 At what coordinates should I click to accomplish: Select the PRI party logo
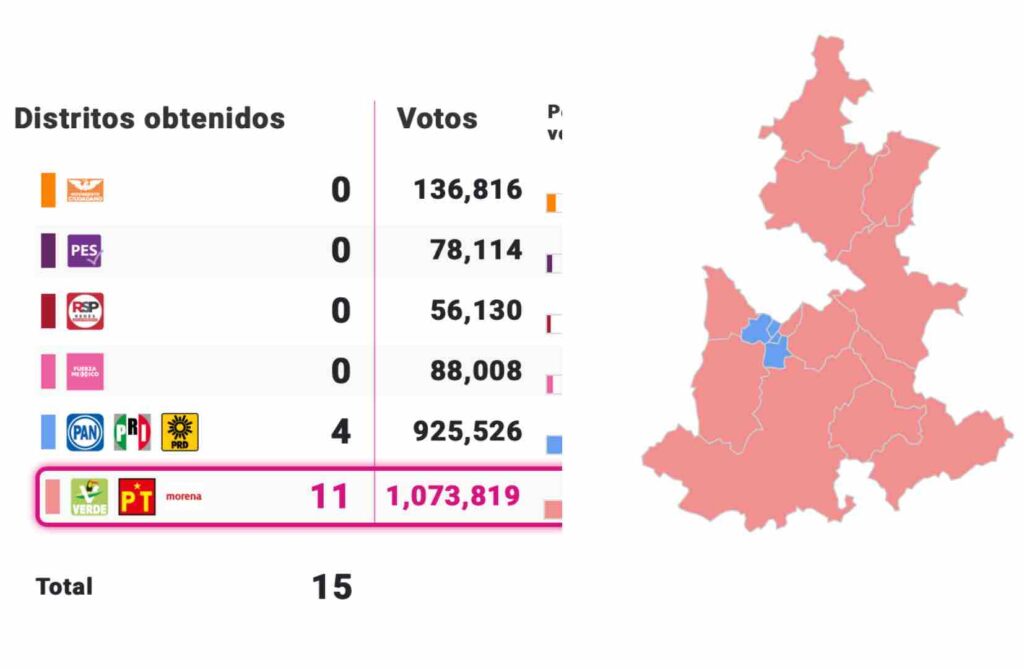132,432
